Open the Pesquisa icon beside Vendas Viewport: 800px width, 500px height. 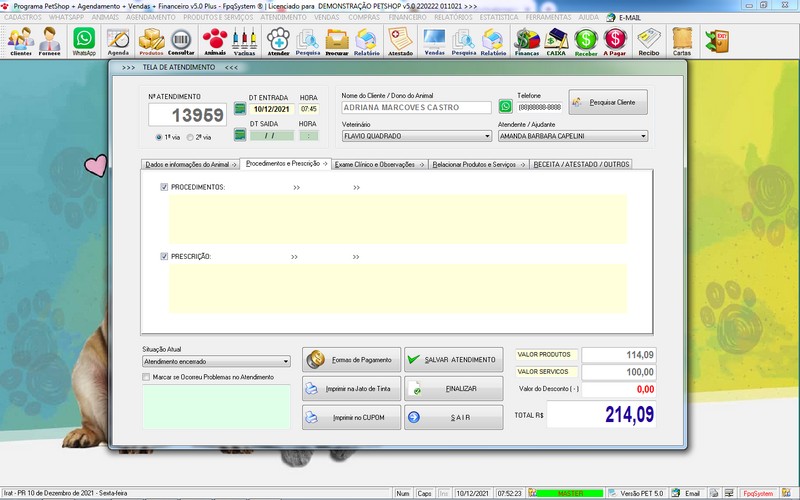pyautogui.click(x=464, y=41)
